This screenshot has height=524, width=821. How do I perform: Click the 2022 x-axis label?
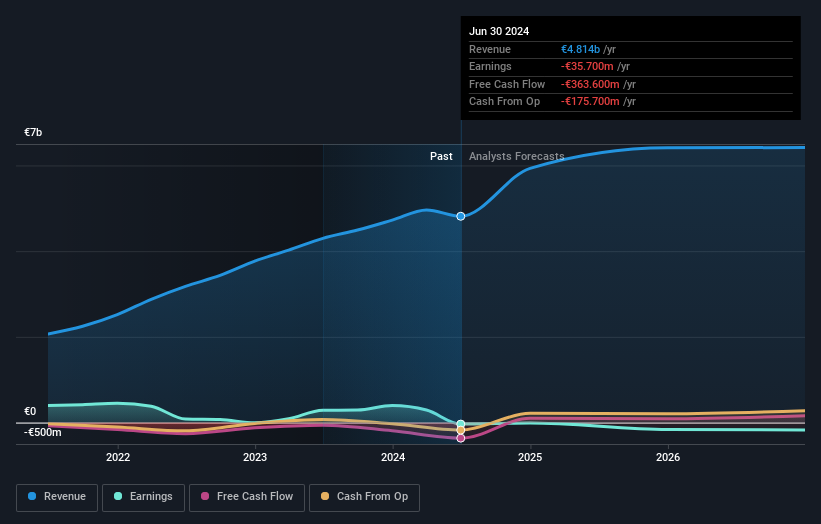click(x=118, y=457)
